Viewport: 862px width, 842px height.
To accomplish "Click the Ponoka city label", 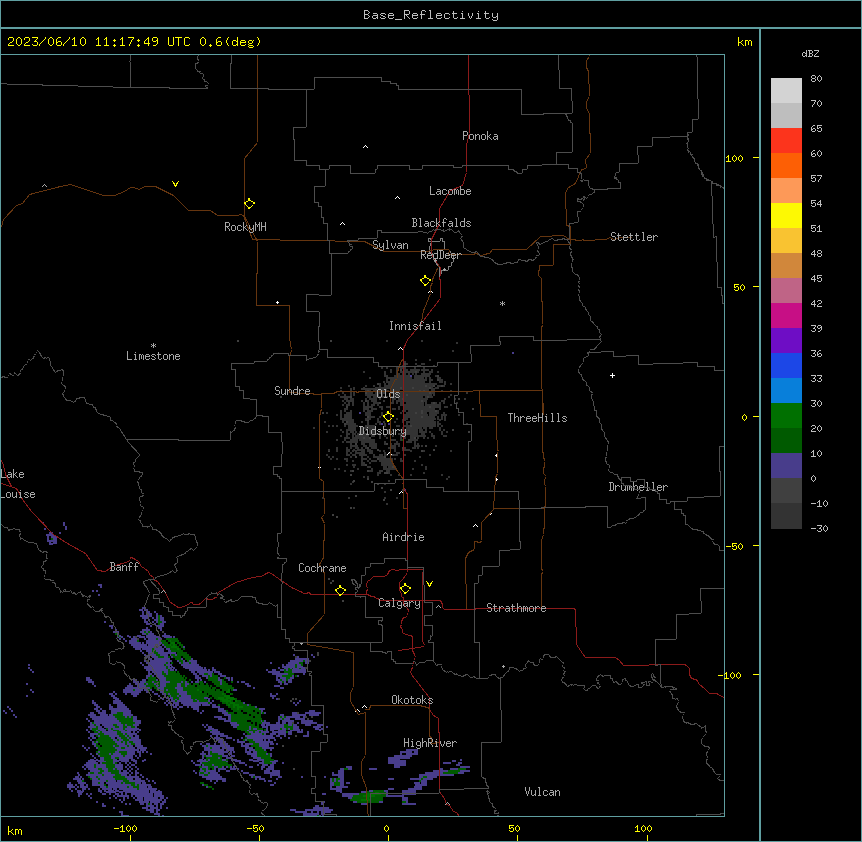I will [x=480, y=136].
